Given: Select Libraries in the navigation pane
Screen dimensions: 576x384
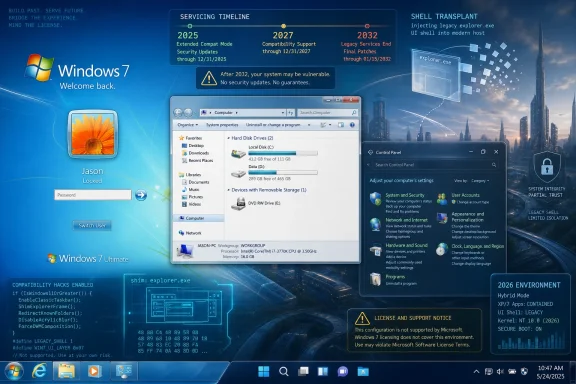Looking at the screenshot, I should [x=190, y=175].
